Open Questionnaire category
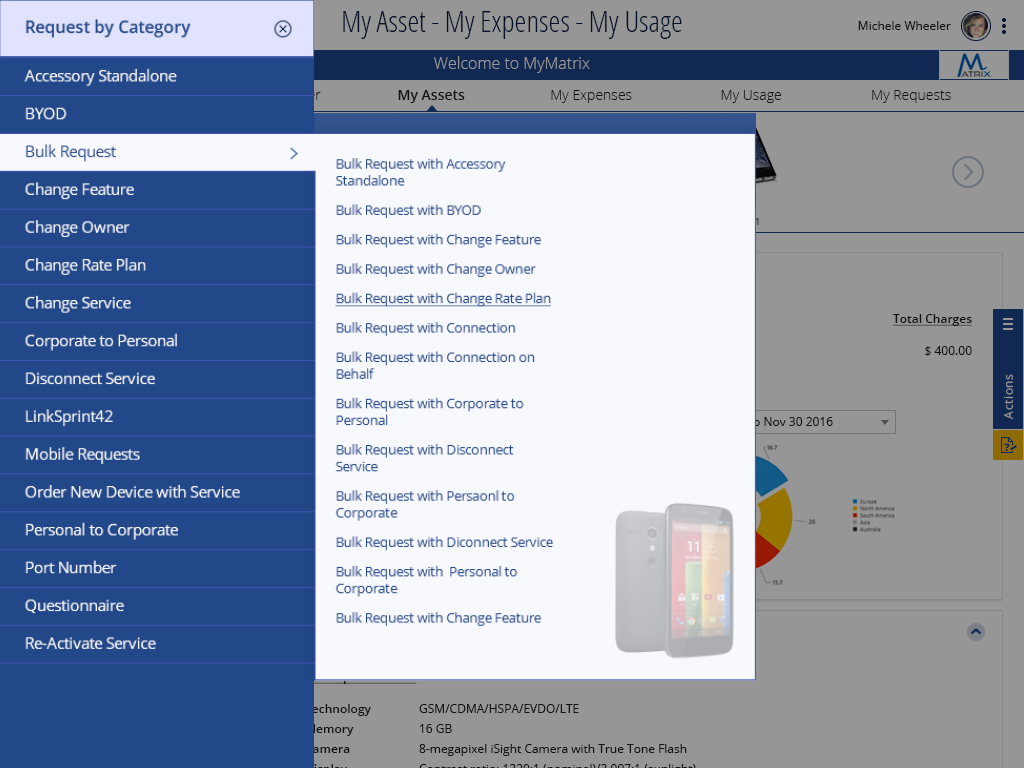 [157, 607]
